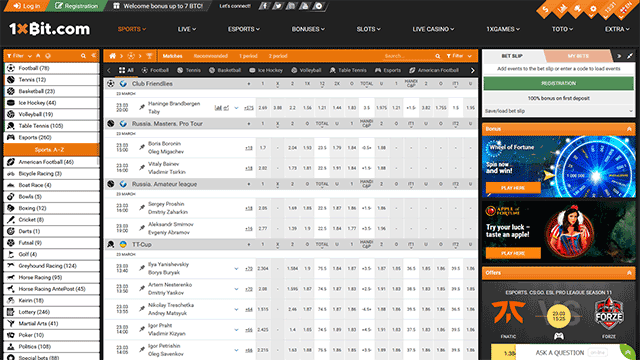This screenshot has height=360, width=640.
Task: Open the Filter dropdown in left sidebar
Action: pos(19,56)
